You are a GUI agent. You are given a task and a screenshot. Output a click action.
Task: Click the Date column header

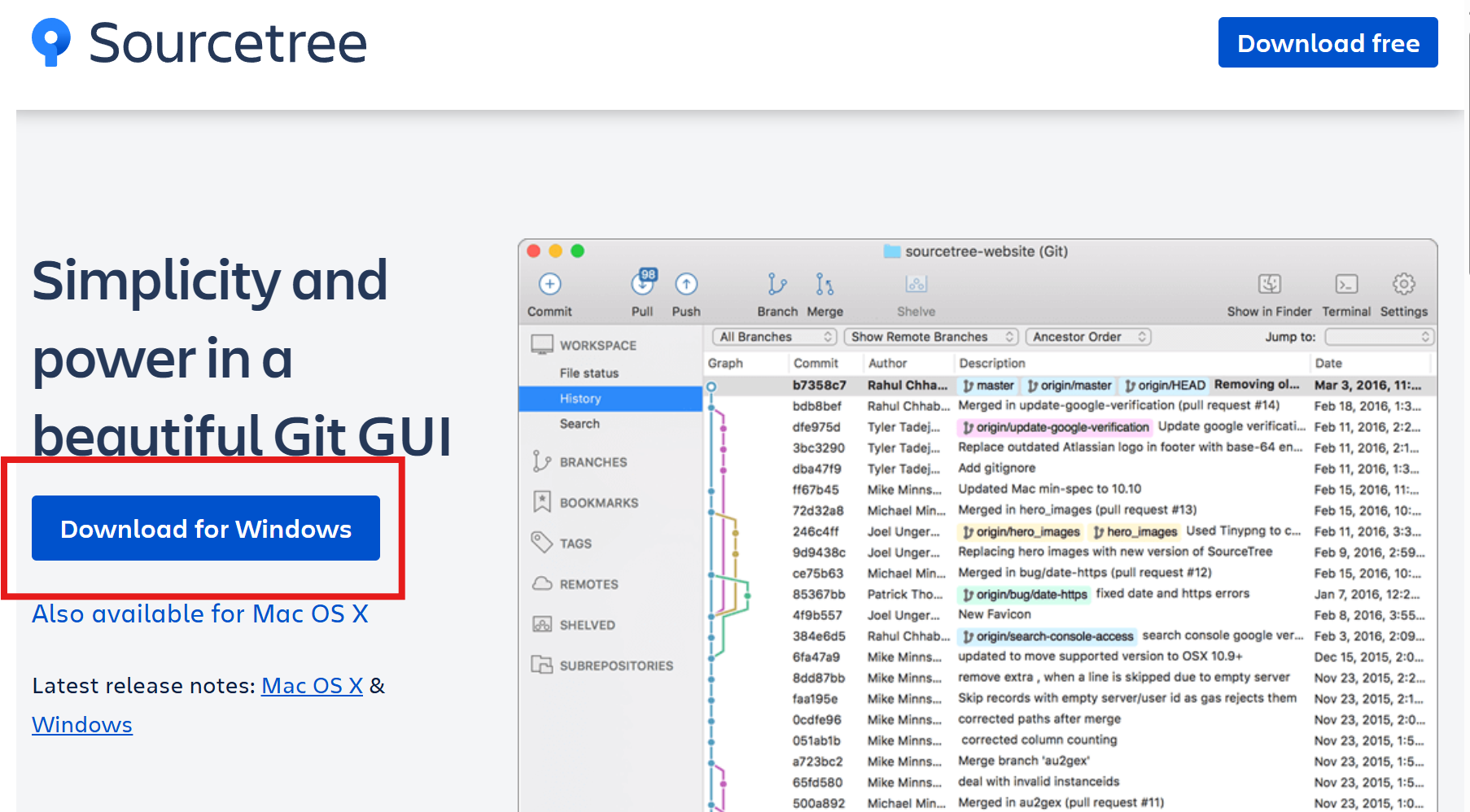pos(1328,363)
